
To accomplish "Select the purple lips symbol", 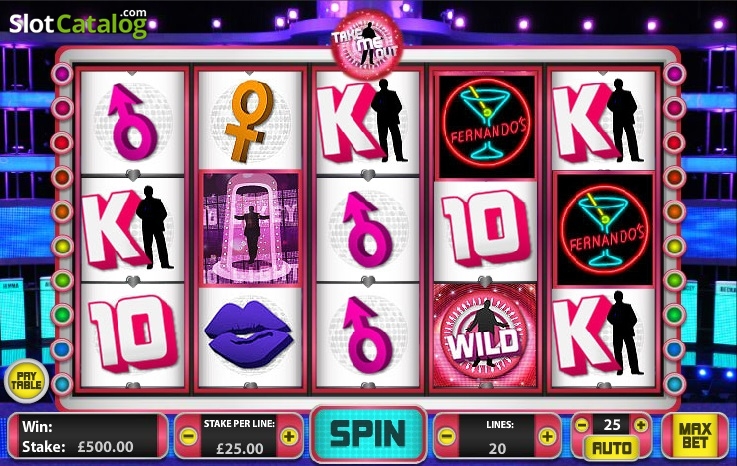I will [x=249, y=335].
